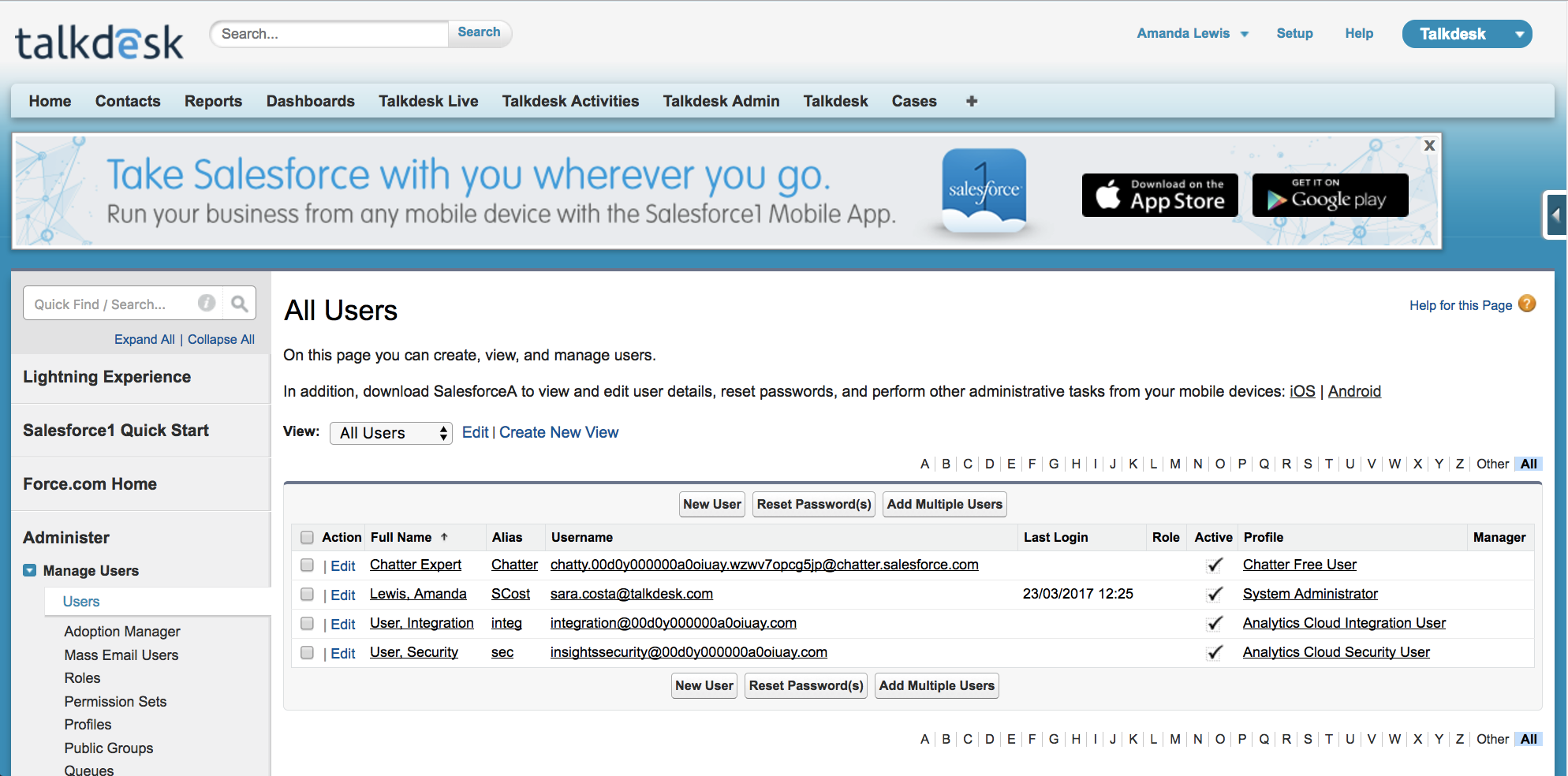Image resolution: width=1568 pixels, height=776 pixels.
Task: Click the plus icon to add tab
Action: 972,101
